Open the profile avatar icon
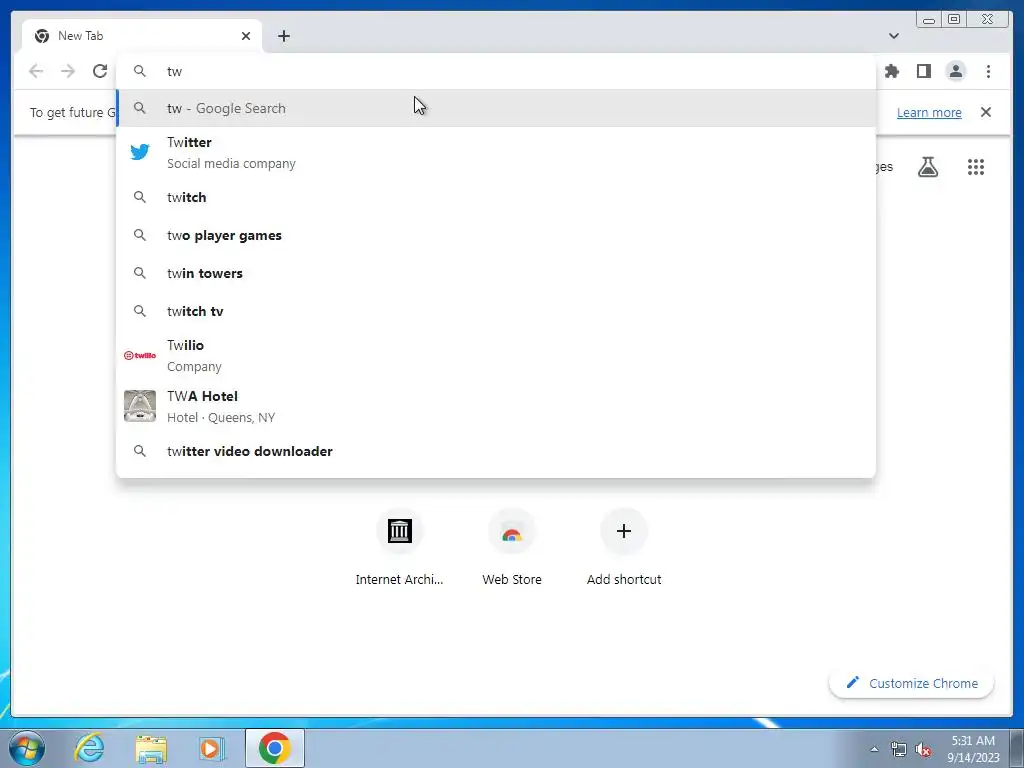 pos(955,71)
